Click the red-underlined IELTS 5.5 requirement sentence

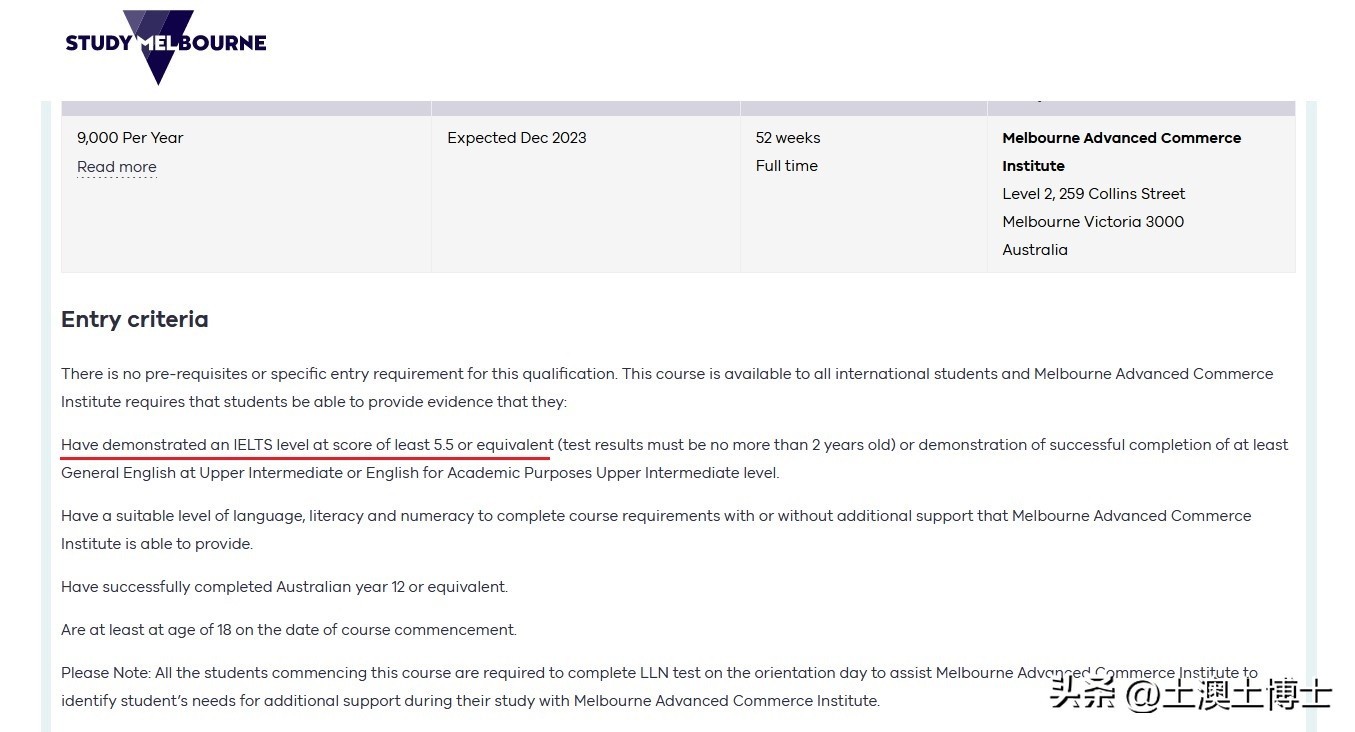[x=306, y=445]
